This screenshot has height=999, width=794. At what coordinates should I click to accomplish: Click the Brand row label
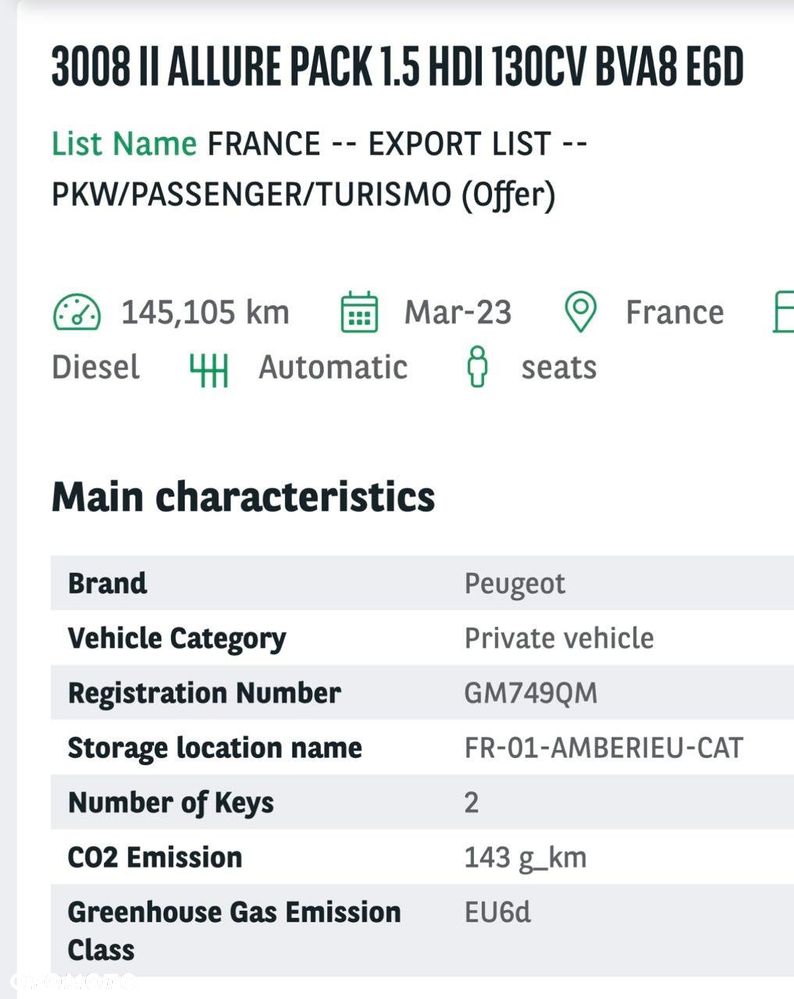(108, 583)
